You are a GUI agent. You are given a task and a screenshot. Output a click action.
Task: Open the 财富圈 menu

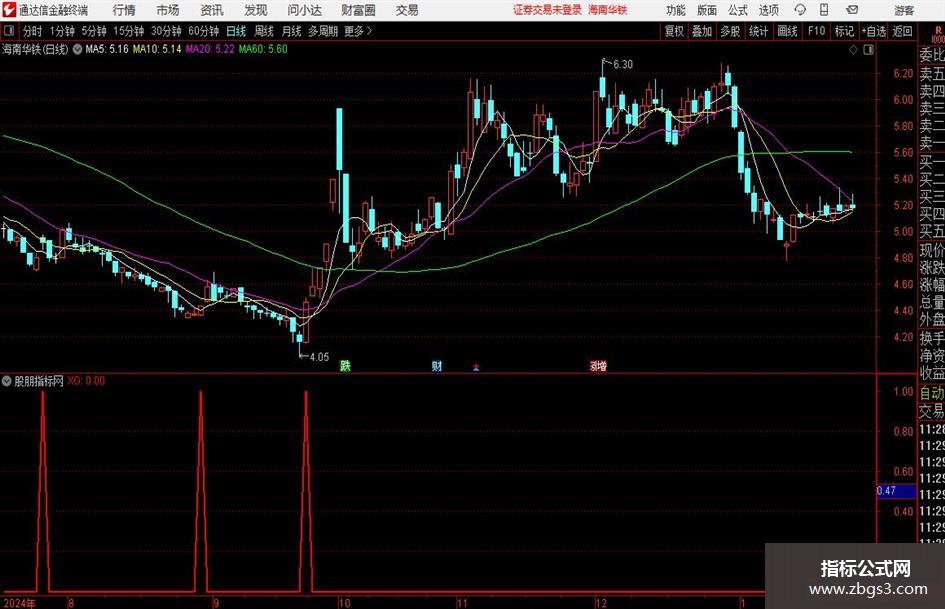coord(358,10)
